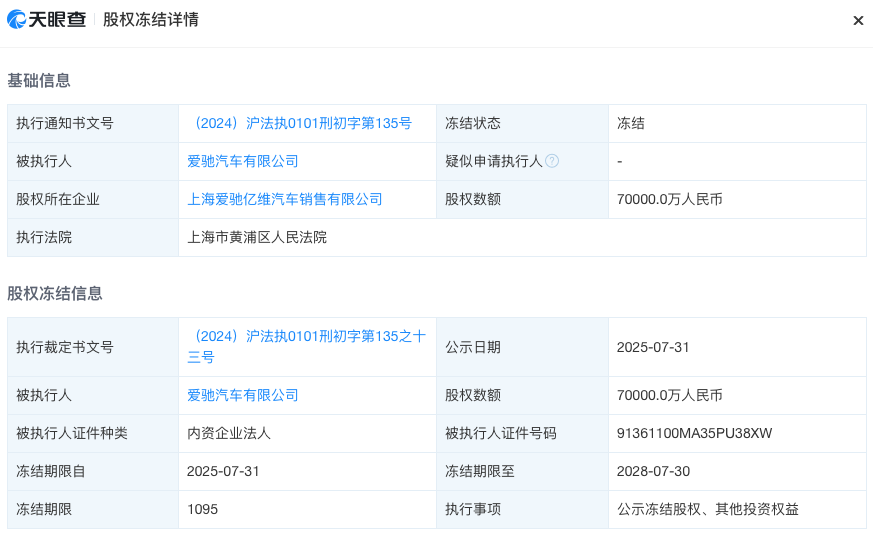The width and height of the screenshot is (873, 533).
Task: Open 上海爱驰亿维汽车销售有限公司 company link
Action: pyautogui.click(x=285, y=199)
